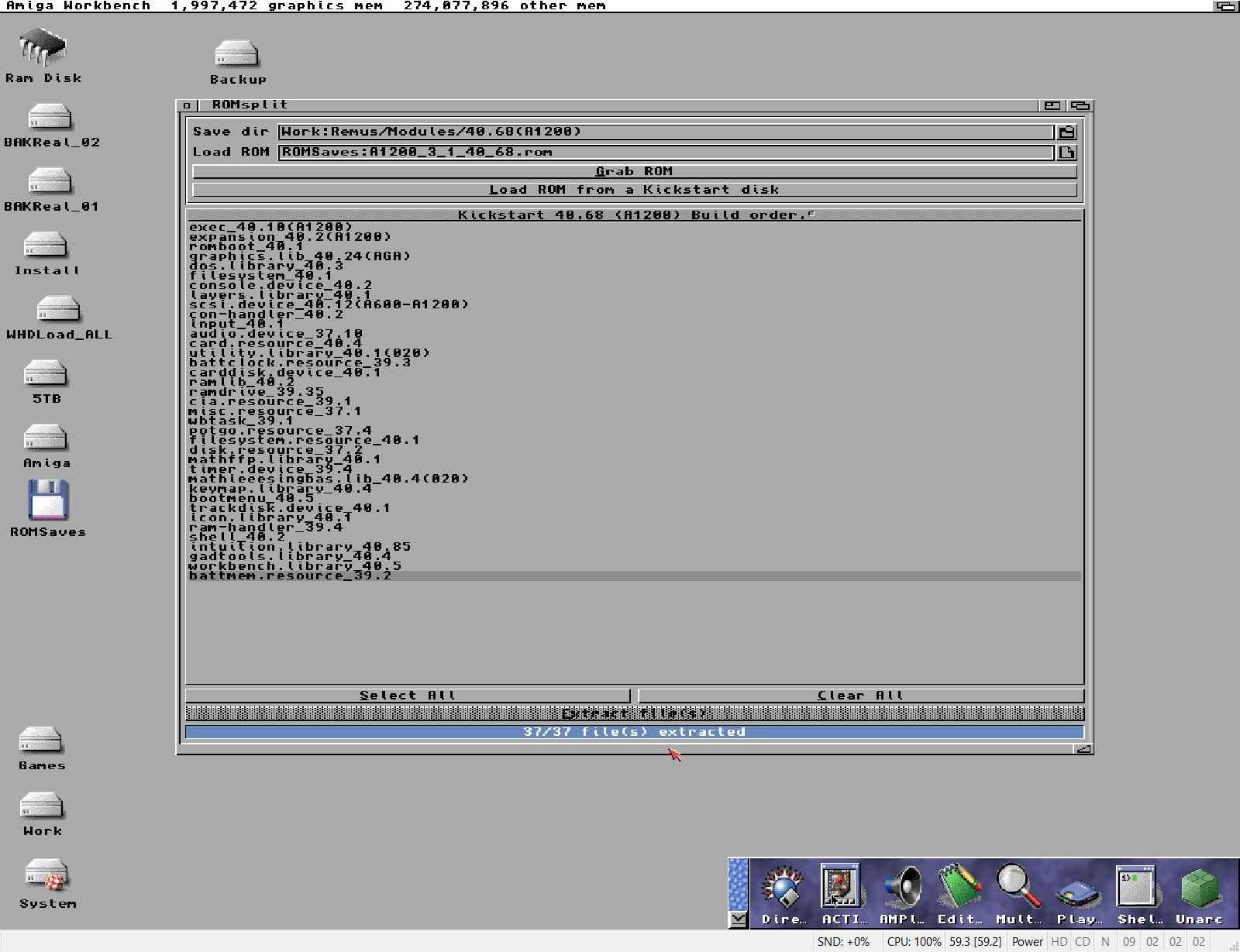Launch Directory Opus from the dock
The width and height of the screenshot is (1240, 952).
coord(783,894)
